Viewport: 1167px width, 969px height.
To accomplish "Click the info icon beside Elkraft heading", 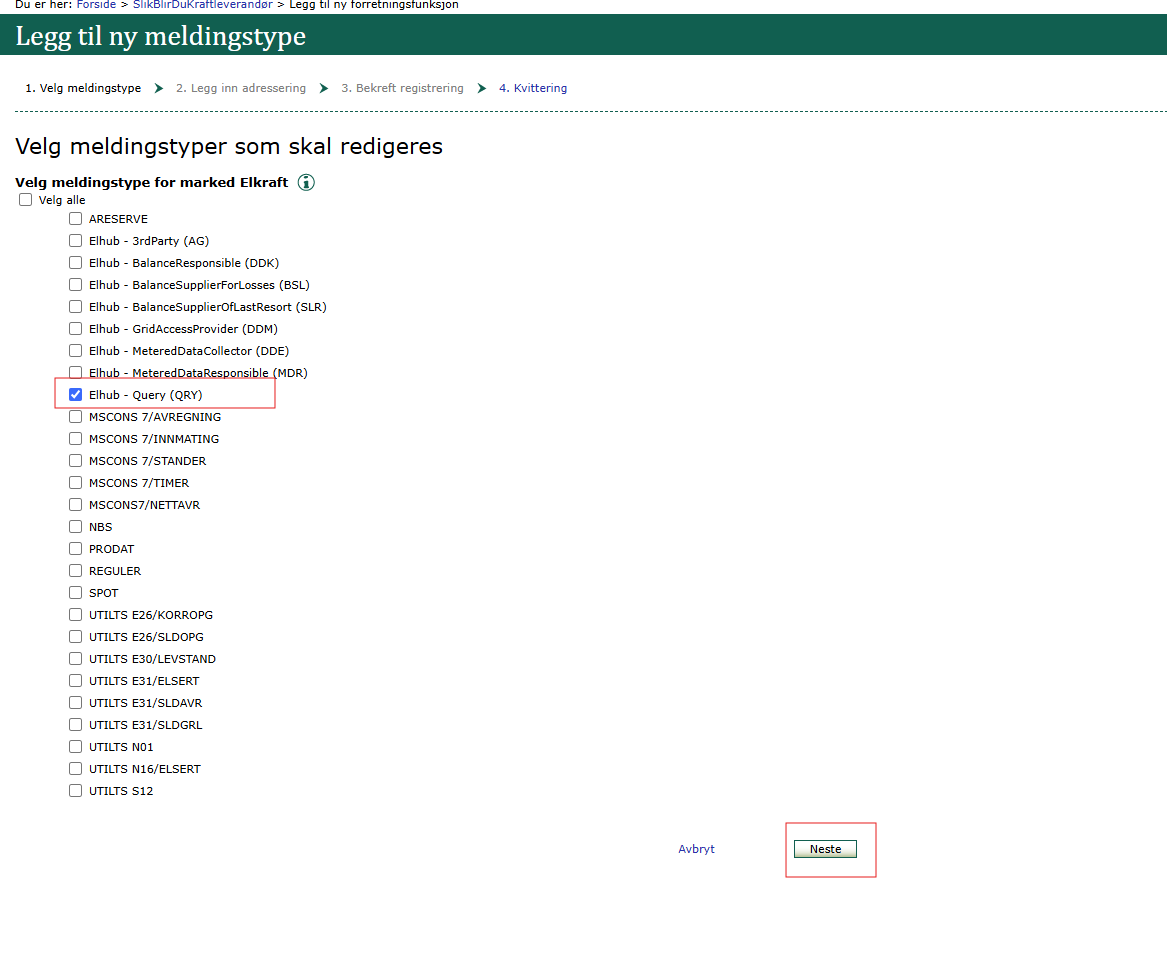I will point(306,182).
